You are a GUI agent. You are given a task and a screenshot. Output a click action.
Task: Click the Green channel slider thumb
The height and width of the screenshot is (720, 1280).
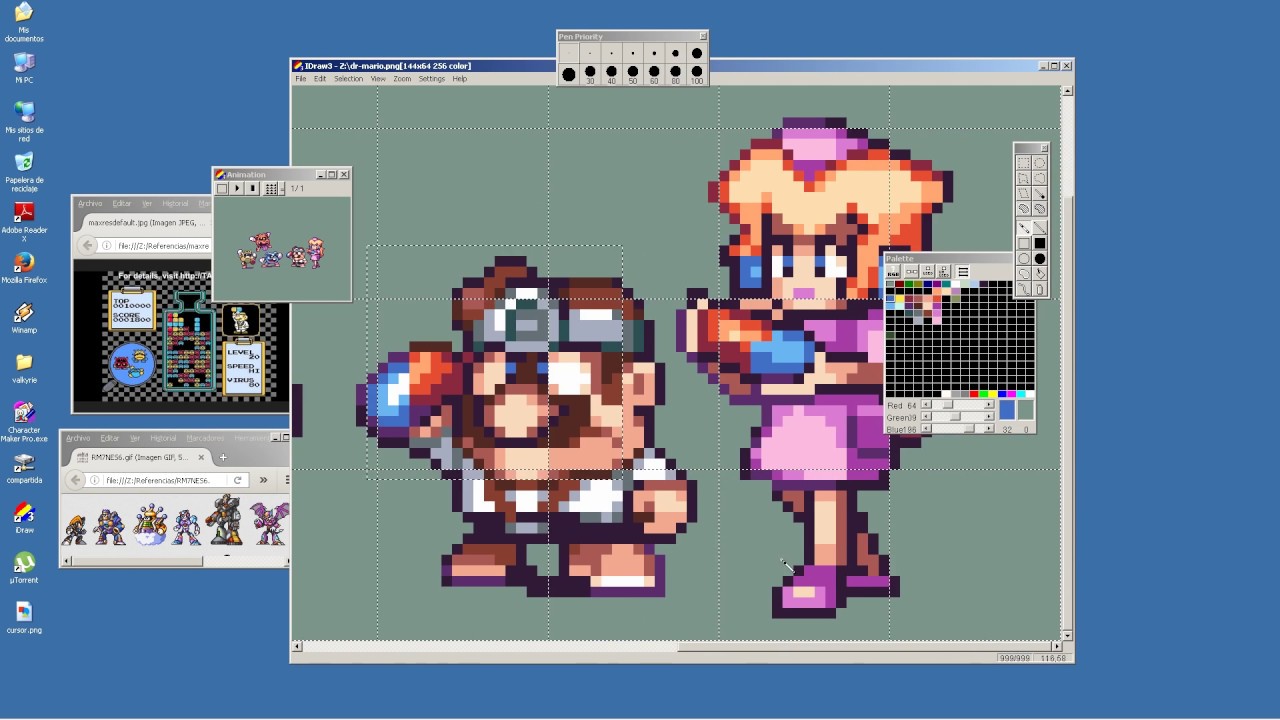[955, 416]
